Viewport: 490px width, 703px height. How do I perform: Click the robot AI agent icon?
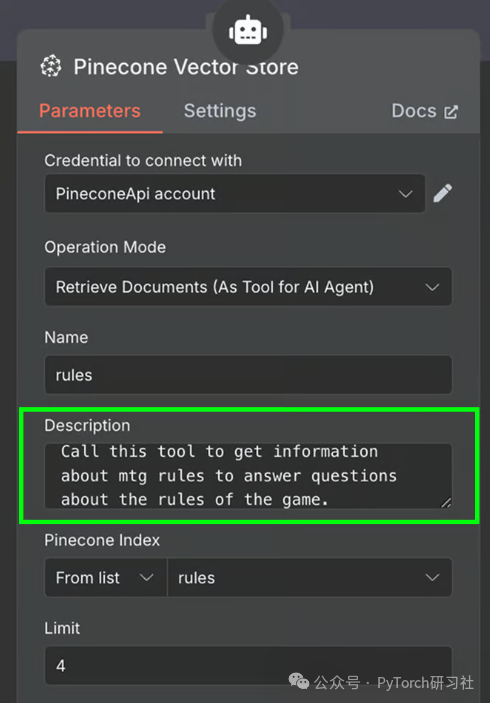tap(248, 30)
